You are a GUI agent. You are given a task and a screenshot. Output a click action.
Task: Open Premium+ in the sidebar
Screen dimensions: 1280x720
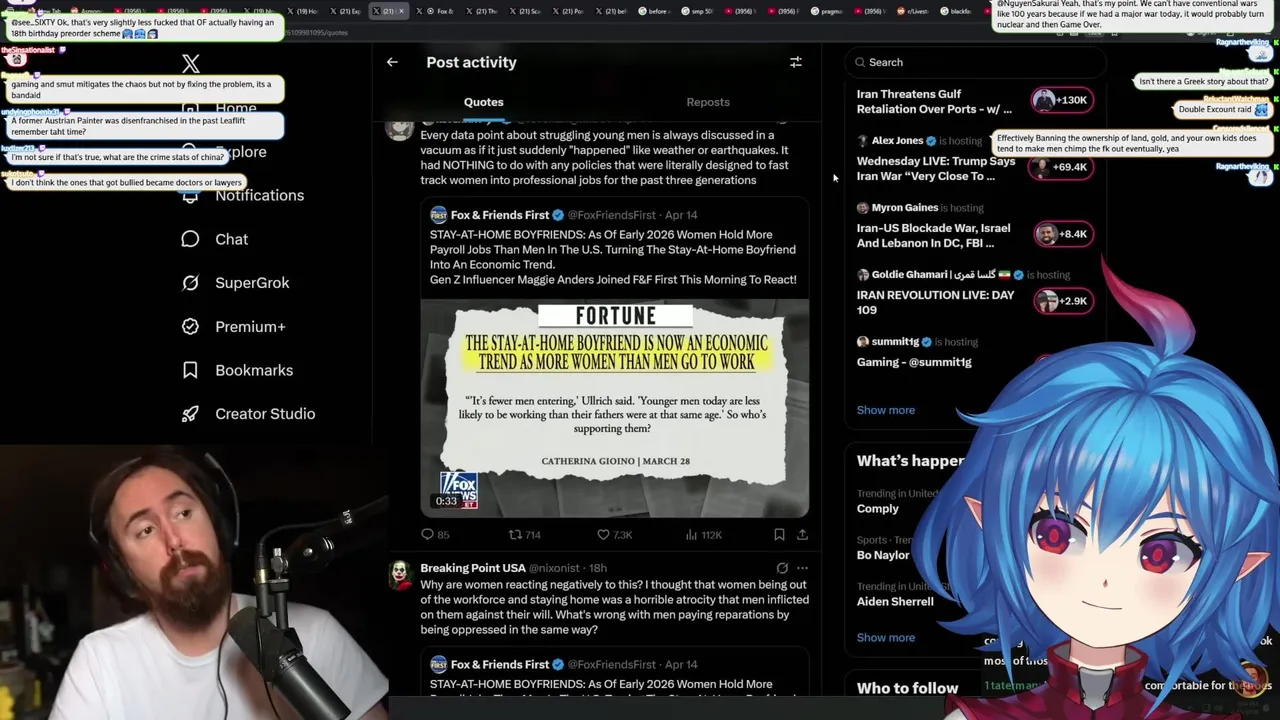pos(233,326)
